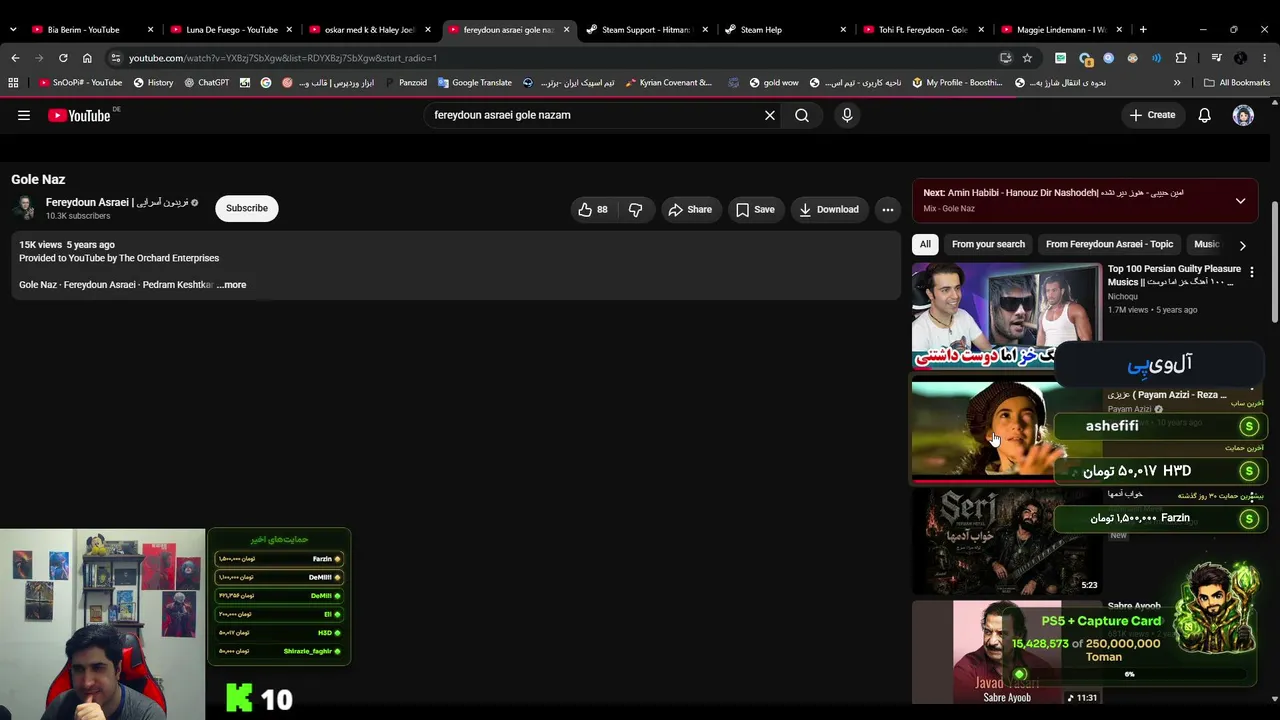Open the apps grid in bookmarks bar
Screen dimensions: 1280x720
pos(13,83)
